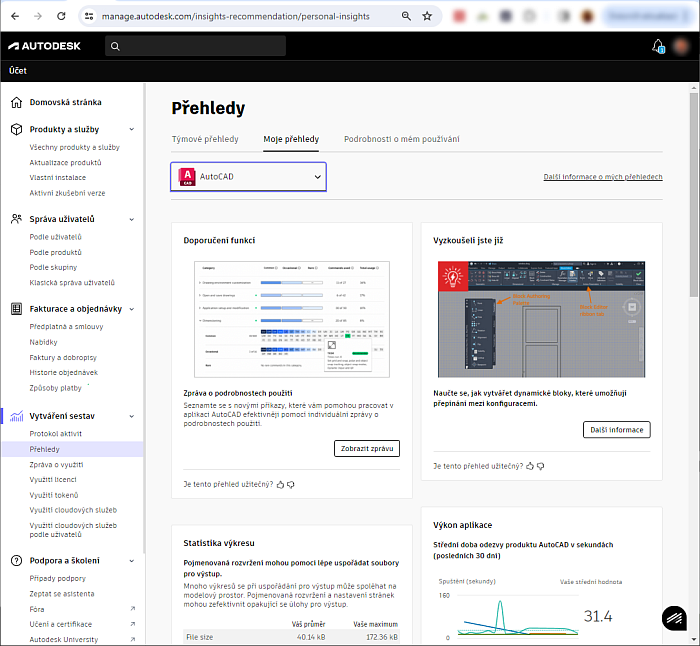Bookmark page with the star icon
This screenshot has height=646, width=700.
427,16
